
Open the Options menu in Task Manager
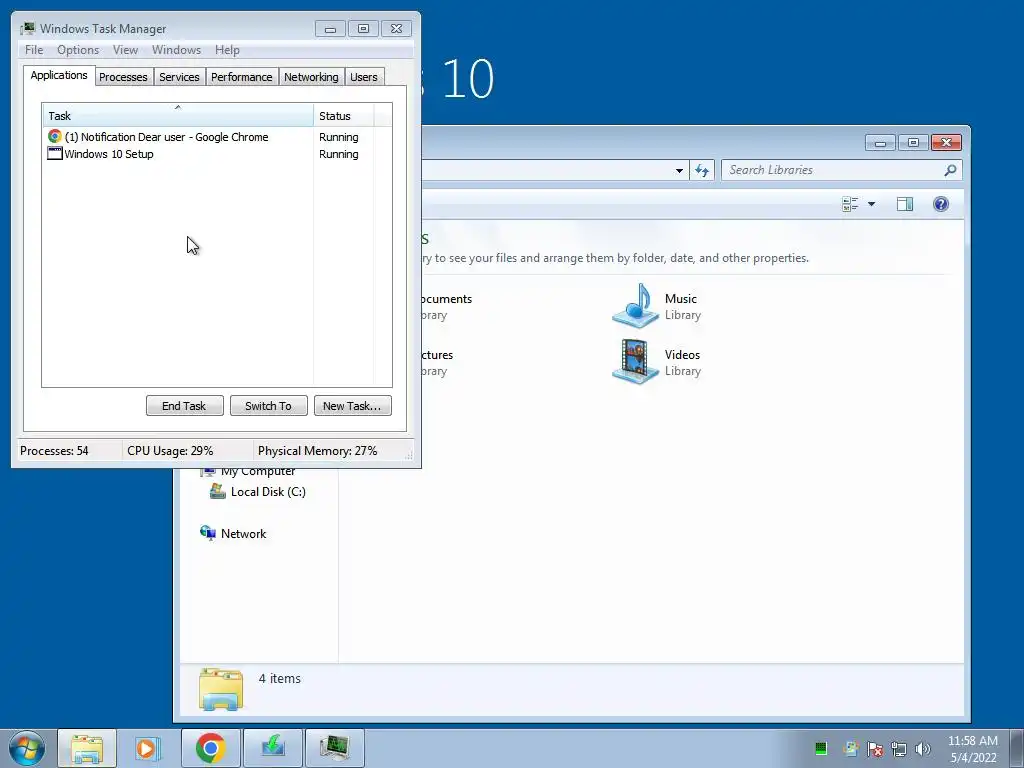78,50
